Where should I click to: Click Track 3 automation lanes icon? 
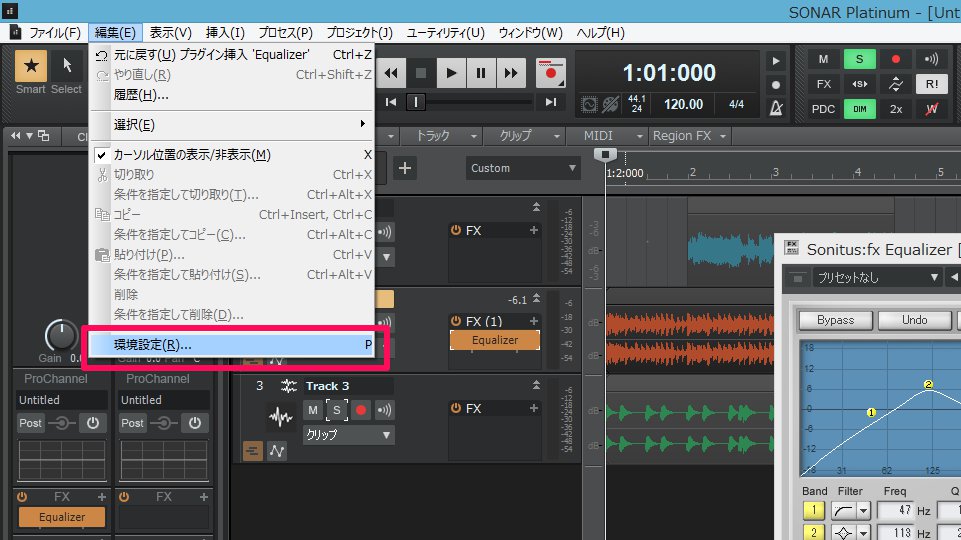tap(277, 451)
